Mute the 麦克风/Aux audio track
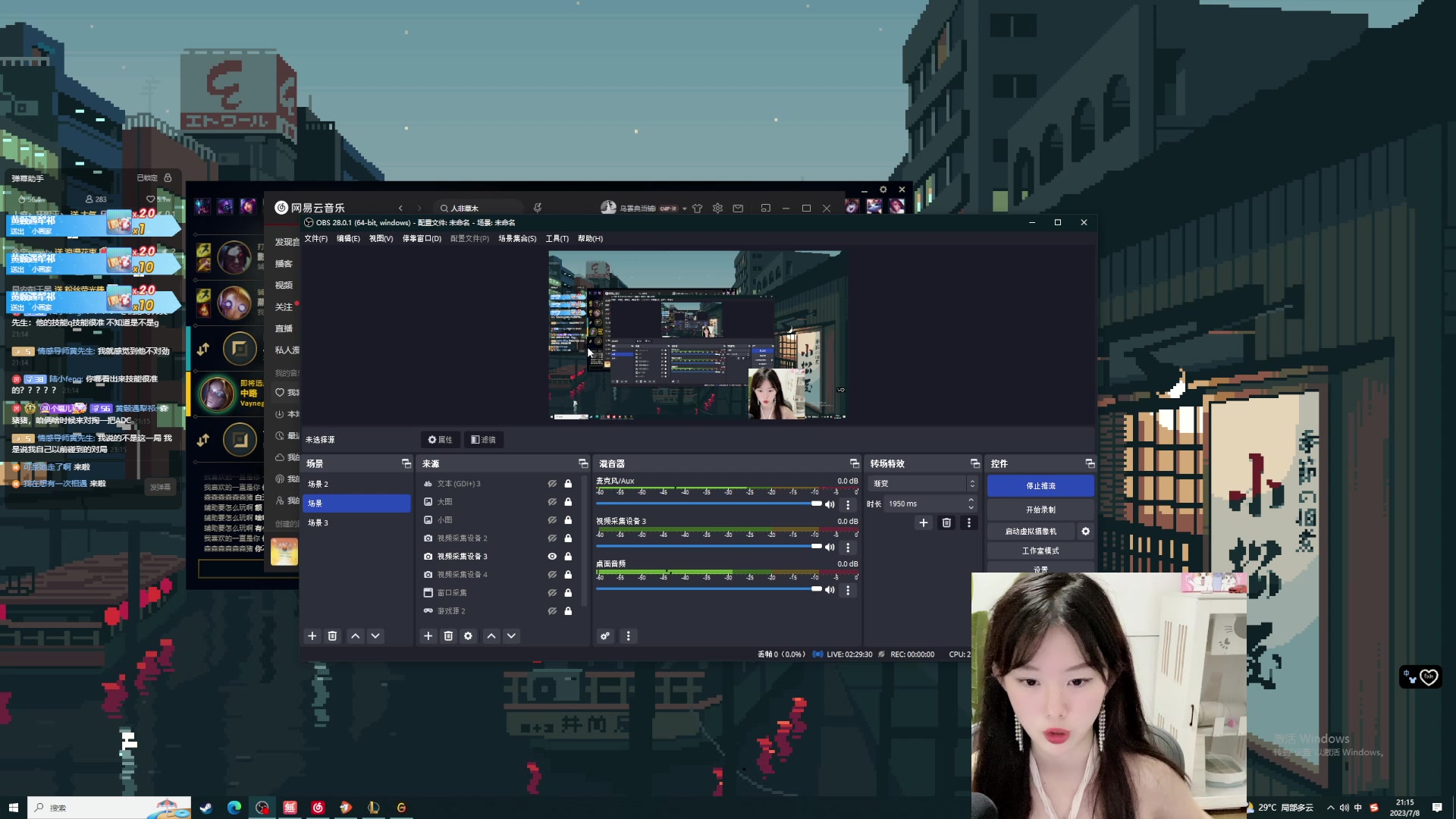This screenshot has height=819, width=1456. pos(830,505)
